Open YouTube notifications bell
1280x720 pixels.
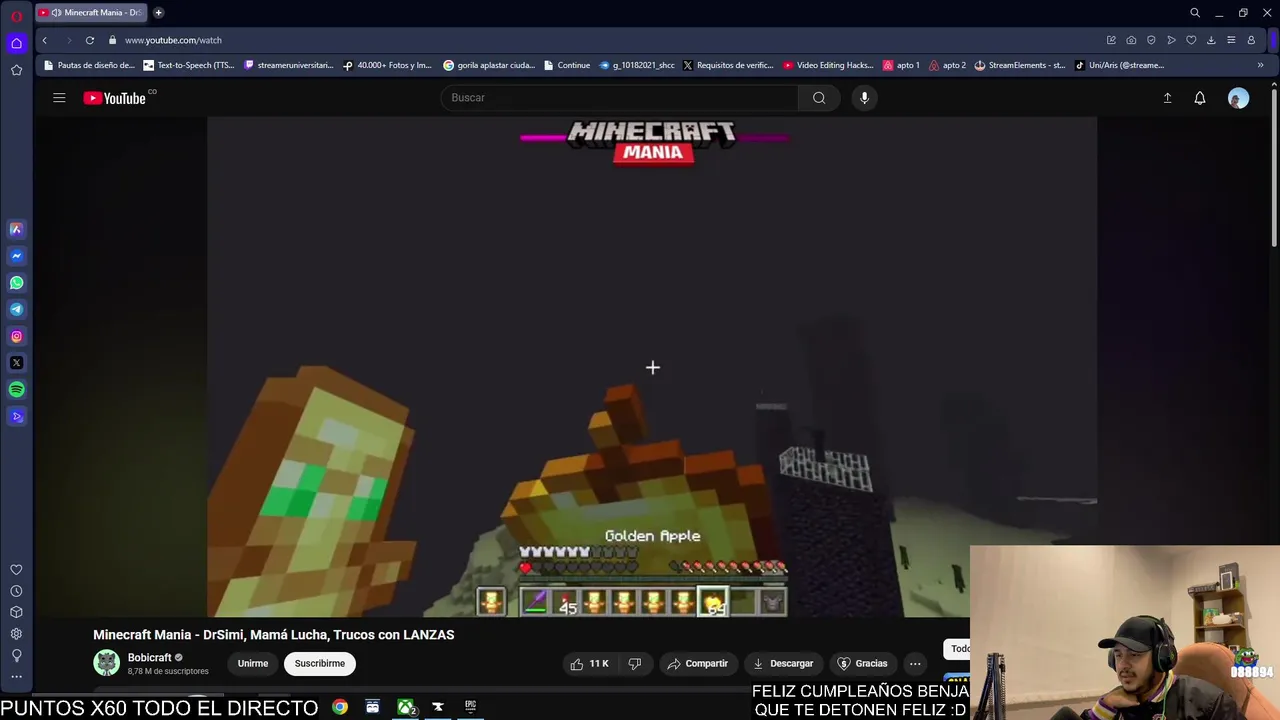click(x=1200, y=98)
